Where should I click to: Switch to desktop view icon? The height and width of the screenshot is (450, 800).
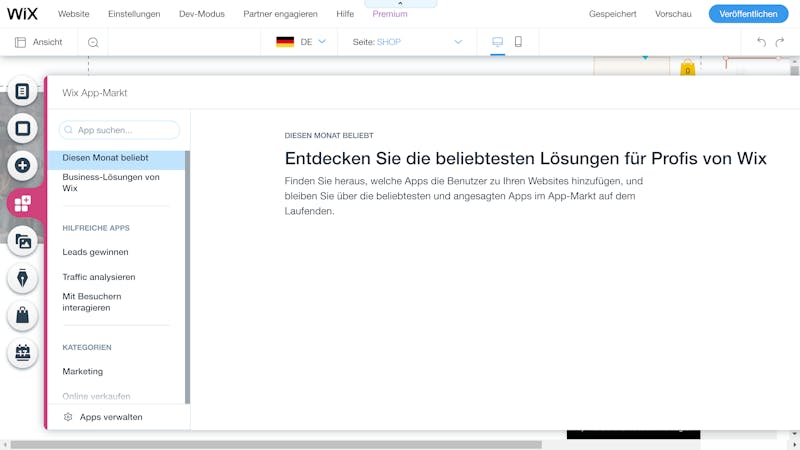(497, 42)
